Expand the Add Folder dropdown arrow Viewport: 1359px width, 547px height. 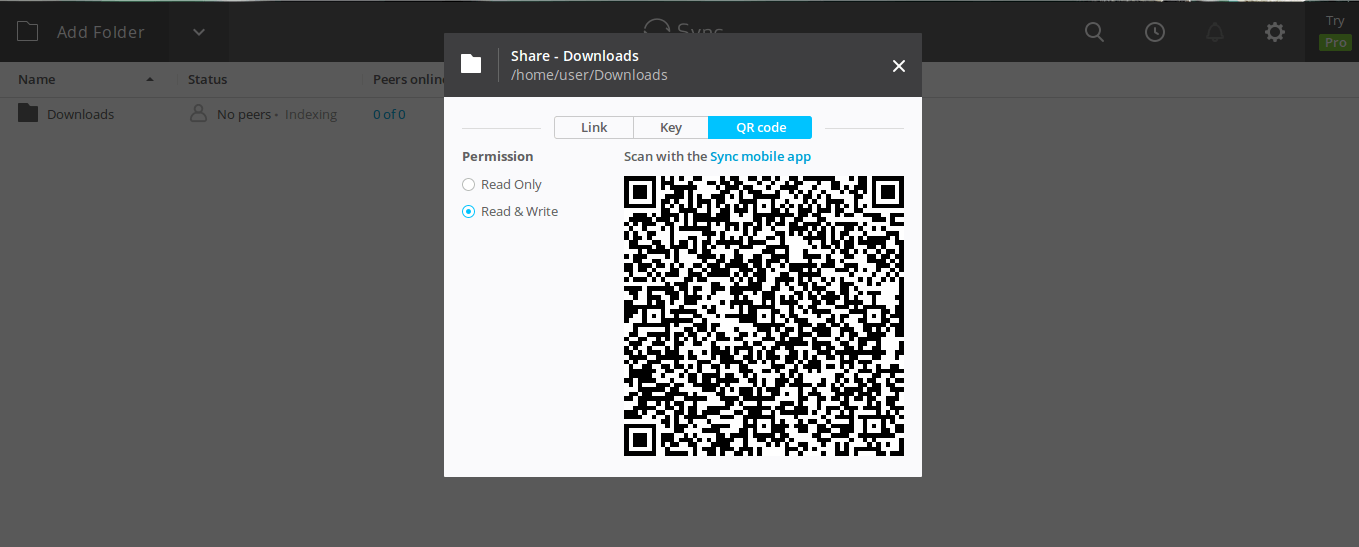coord(199,32)
